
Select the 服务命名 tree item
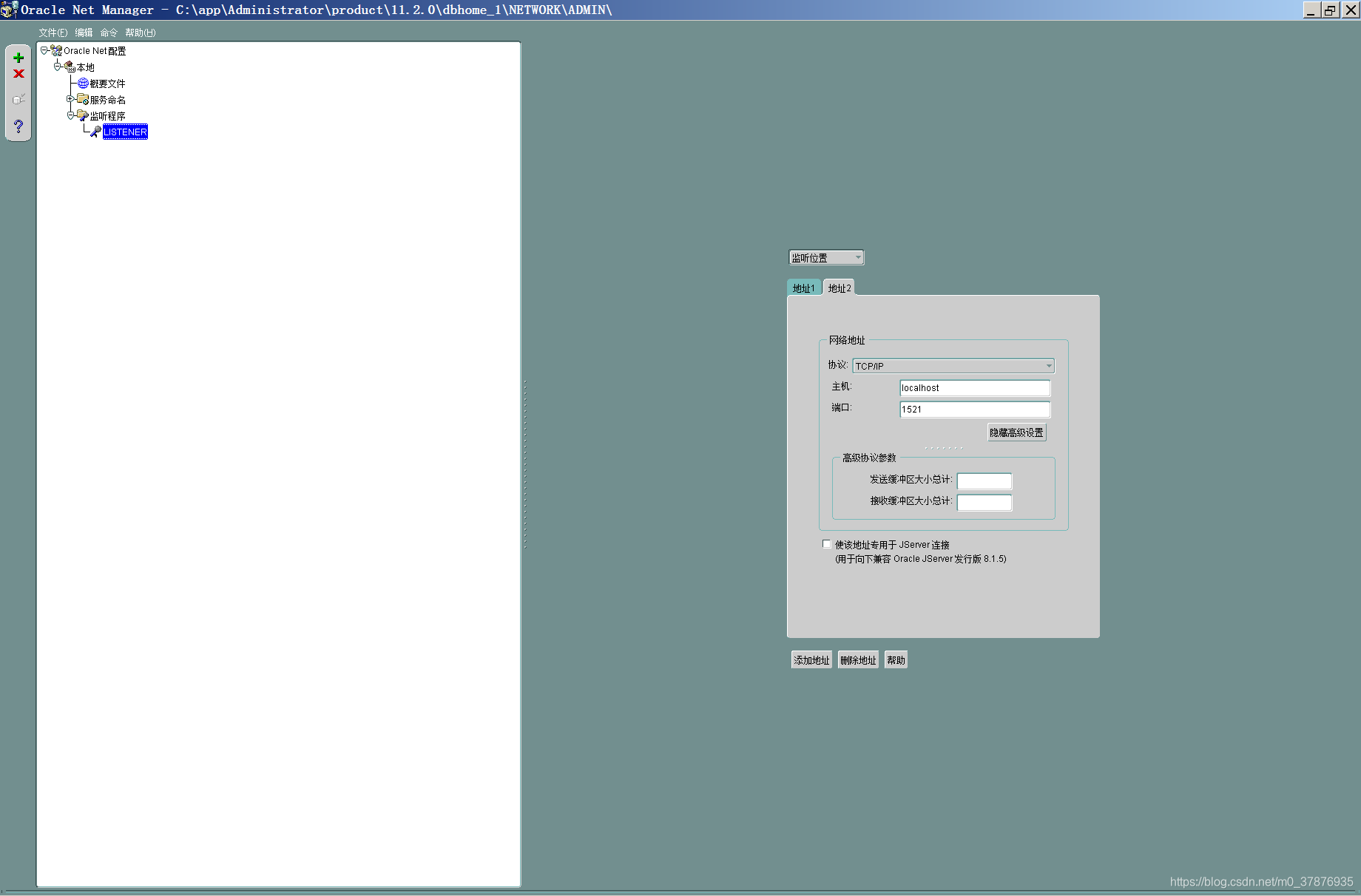[108, 100]
